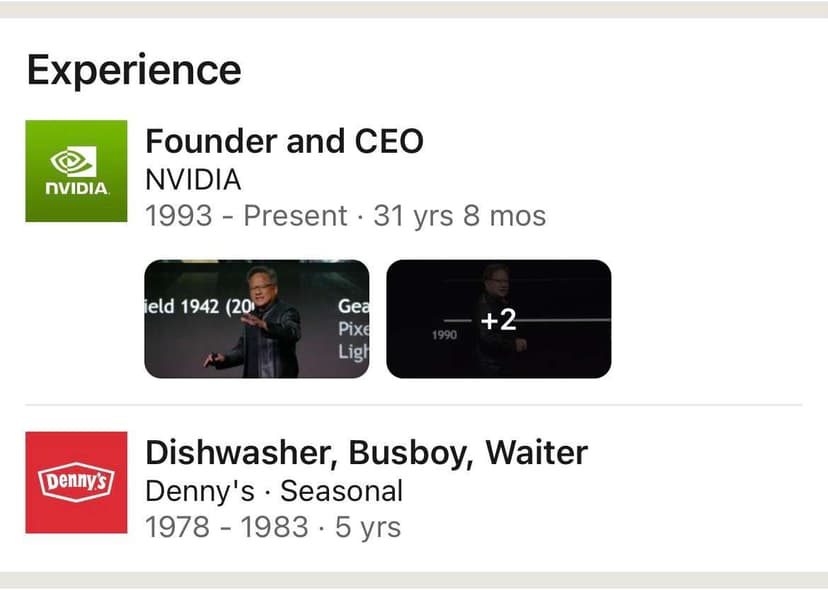Click the white text on the NVIDIA thumbnail's right edge
The width and height of the screenshot is (828, 590).
(x=352, y=327)
